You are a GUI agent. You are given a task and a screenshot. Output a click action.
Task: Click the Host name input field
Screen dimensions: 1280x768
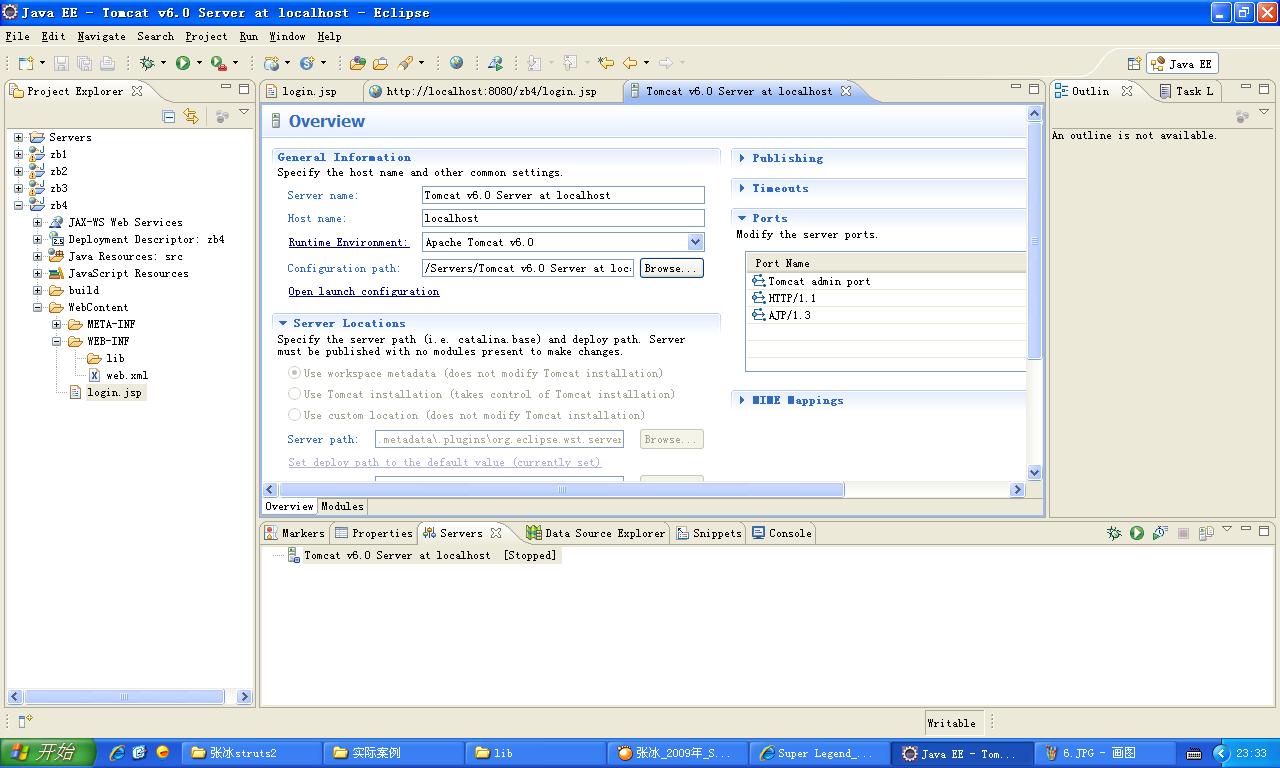(562, 218)
